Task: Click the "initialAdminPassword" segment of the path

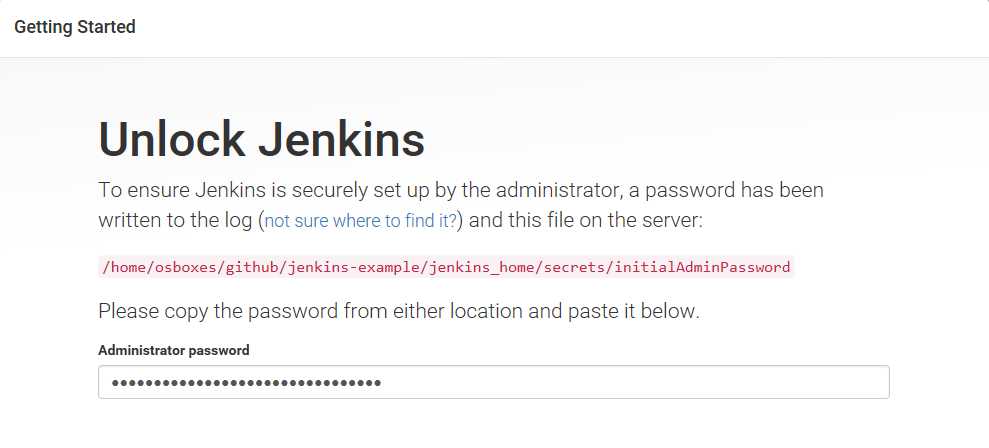Action: tap(703, 267)
